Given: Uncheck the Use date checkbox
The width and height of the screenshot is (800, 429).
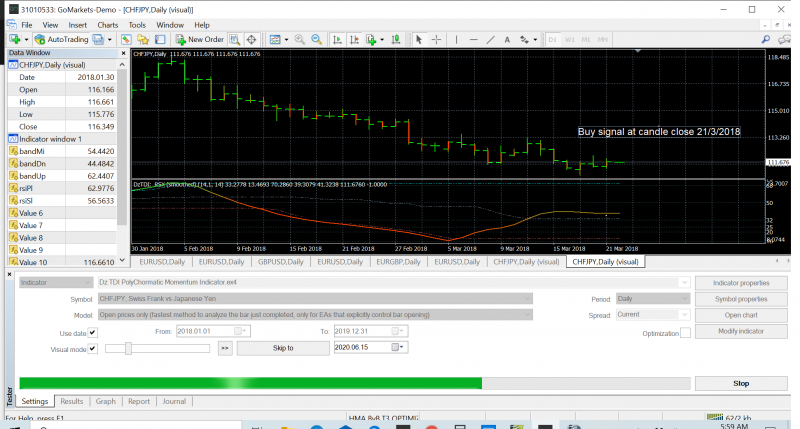Looking at the screenshot, I should click(93, 332).
